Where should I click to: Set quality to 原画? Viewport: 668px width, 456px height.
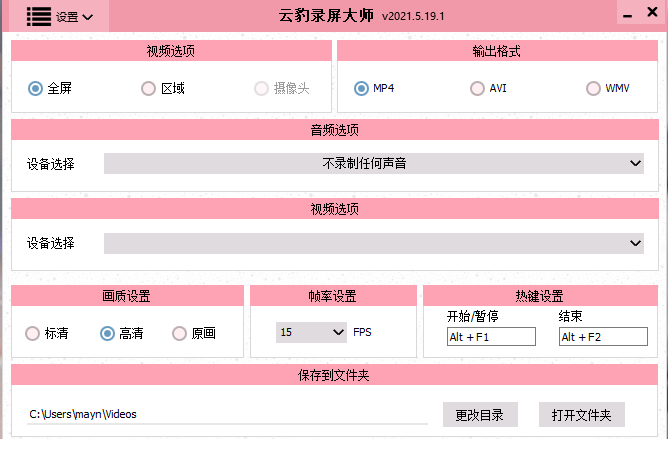click(x=194, y=333)
